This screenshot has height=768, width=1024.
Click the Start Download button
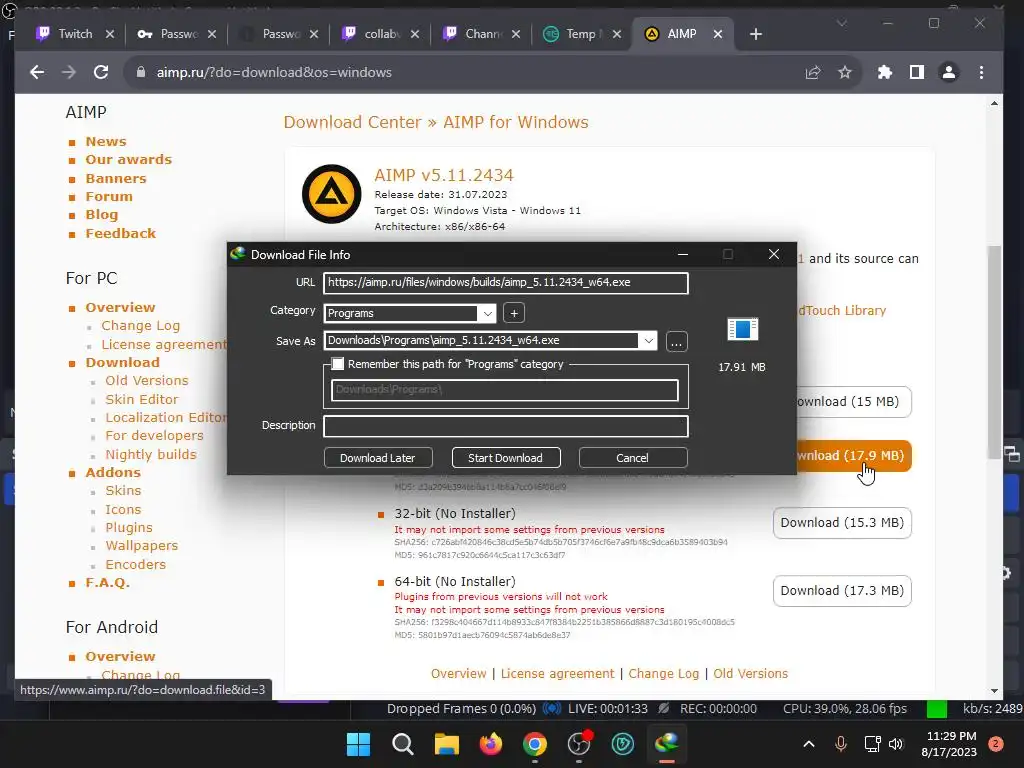pos(505,458)
